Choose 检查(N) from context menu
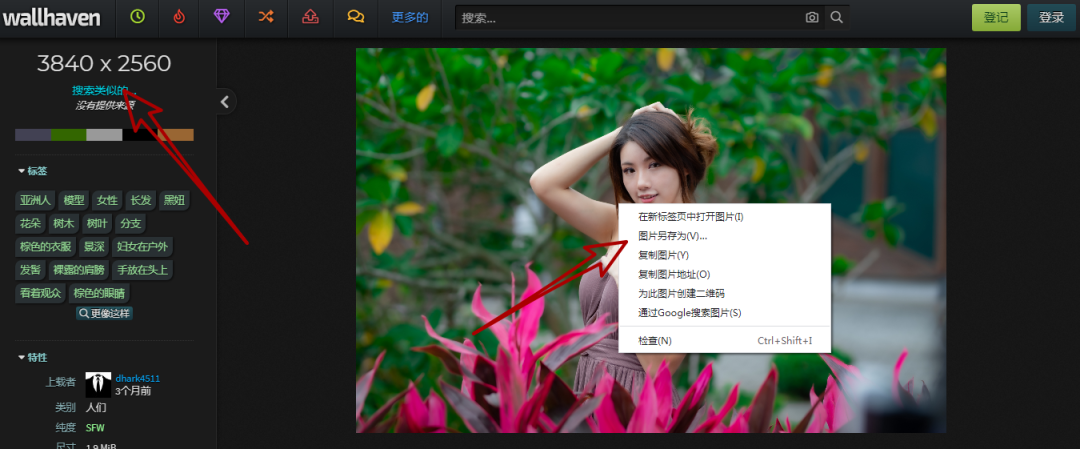 725,341
